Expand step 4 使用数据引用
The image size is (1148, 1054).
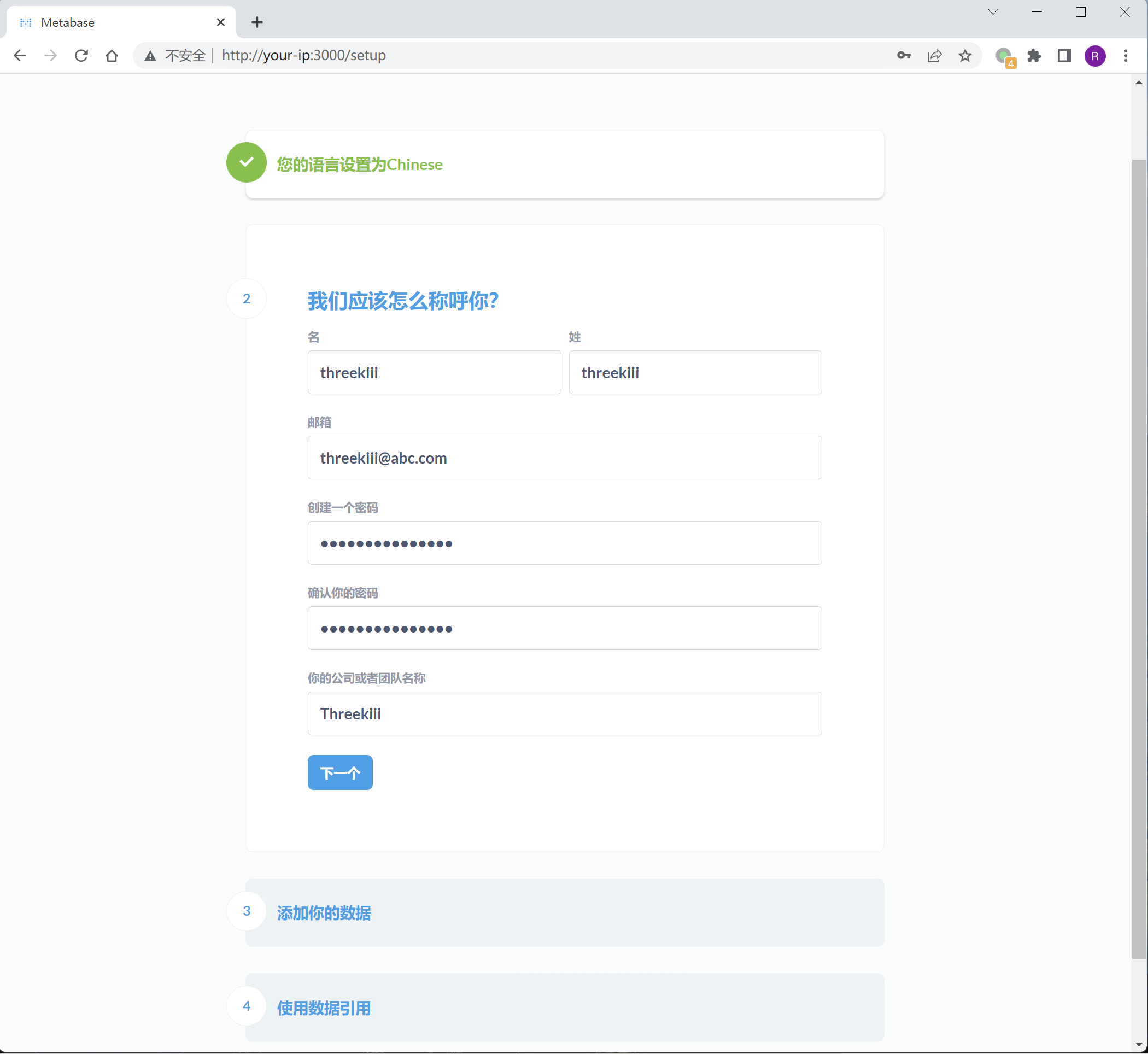pyautogui.click(x=324, y=1008)
